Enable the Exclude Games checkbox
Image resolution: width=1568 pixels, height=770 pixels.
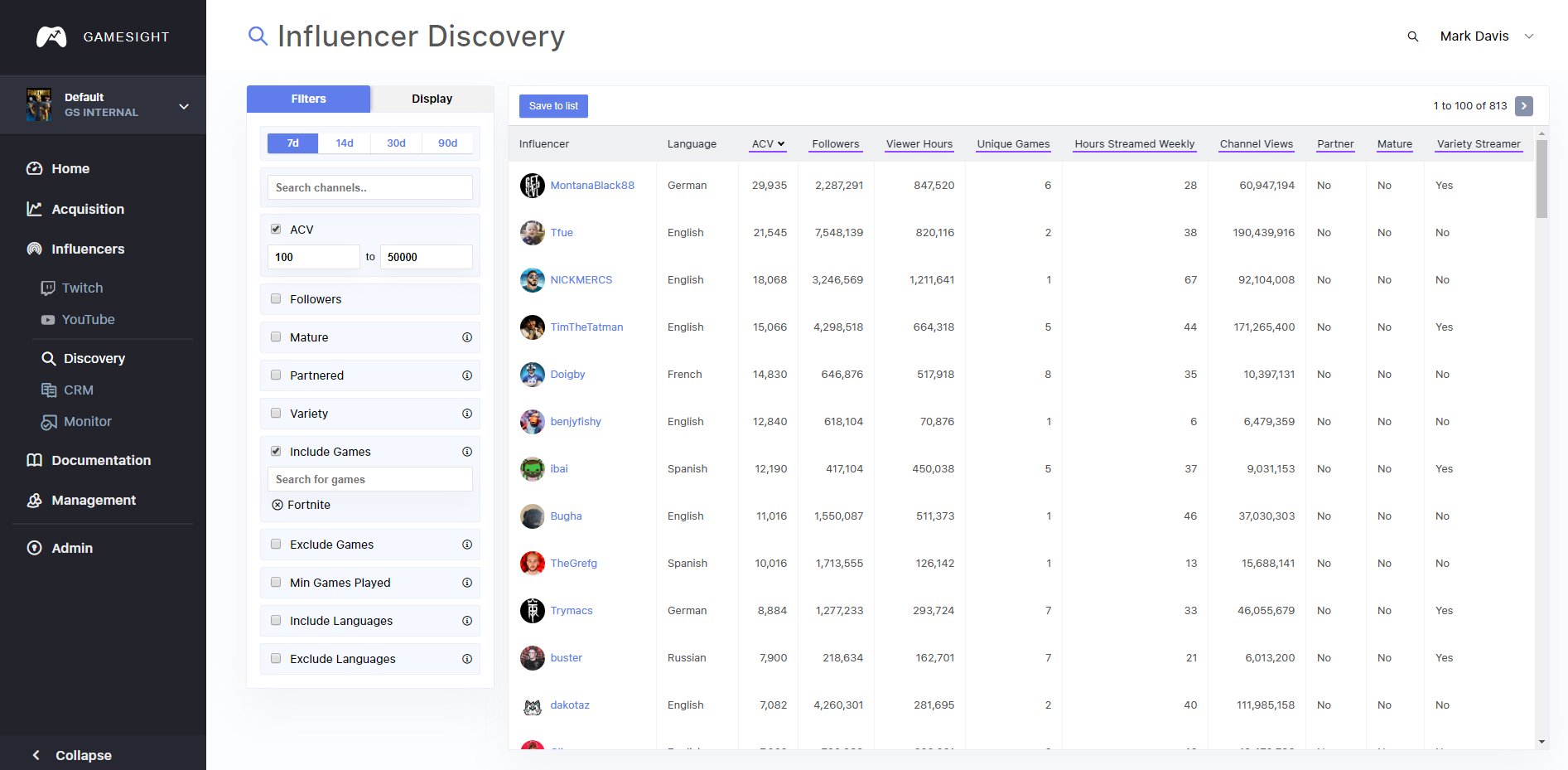tap(276, 544)
